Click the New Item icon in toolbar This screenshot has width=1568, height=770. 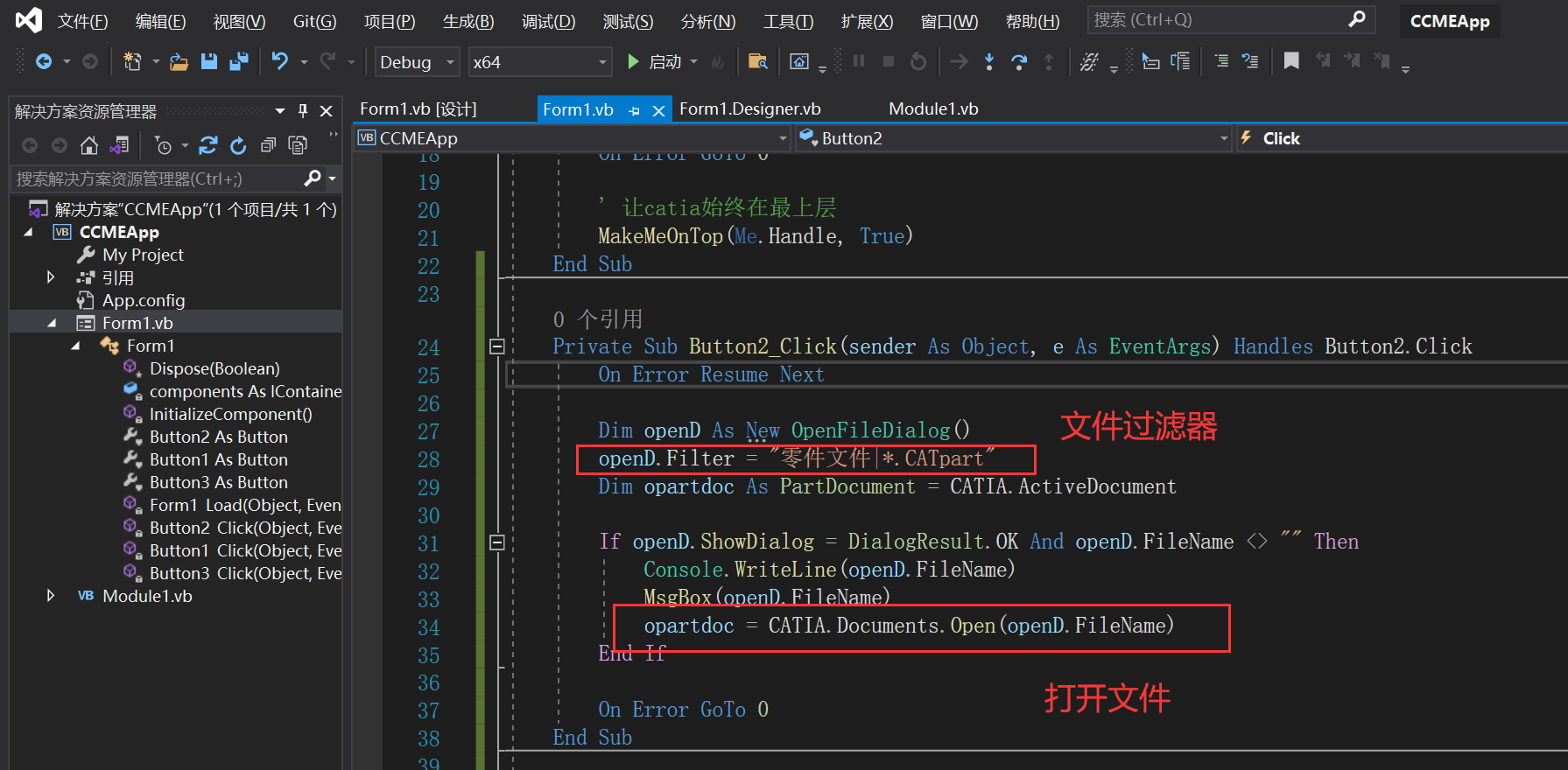pyautogui.click(x=132, y=61)
